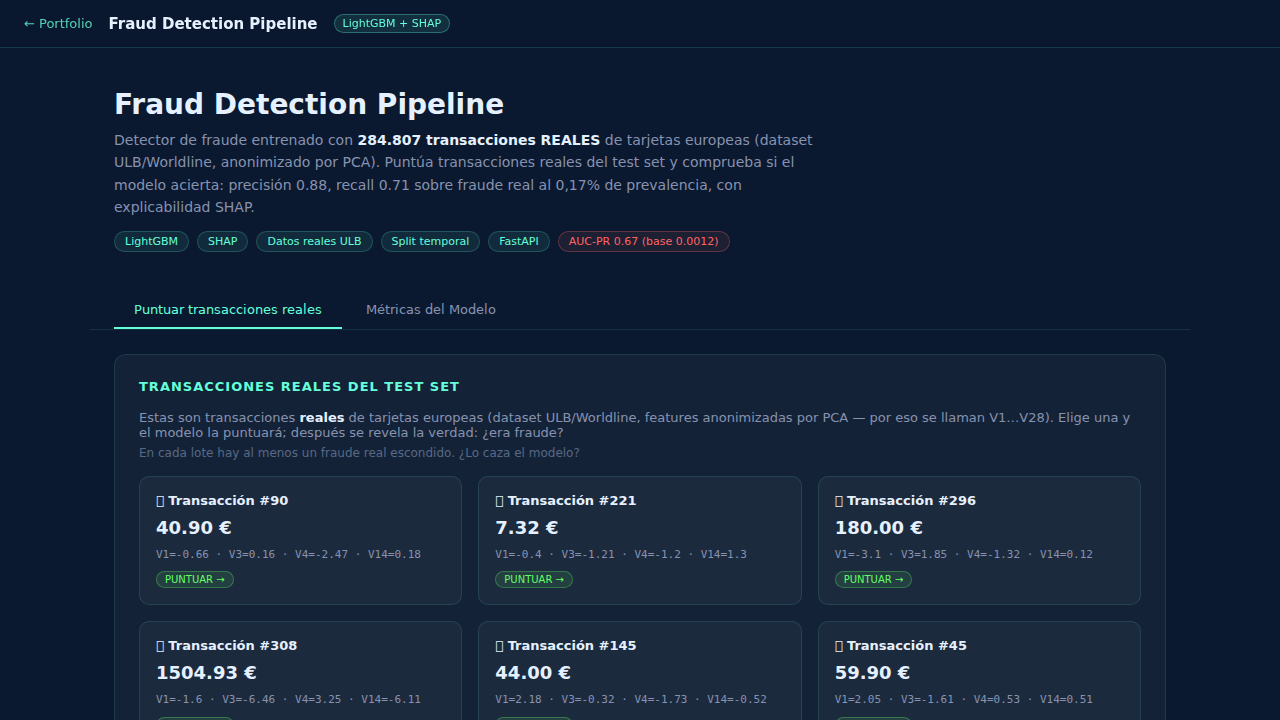Click the hint about a hidden real fraud
This screenshot has height=720, width=1280.
pos(359,453)
